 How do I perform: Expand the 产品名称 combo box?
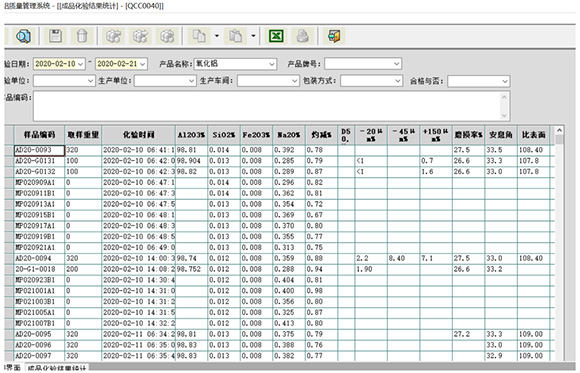(x=272, y=64)
